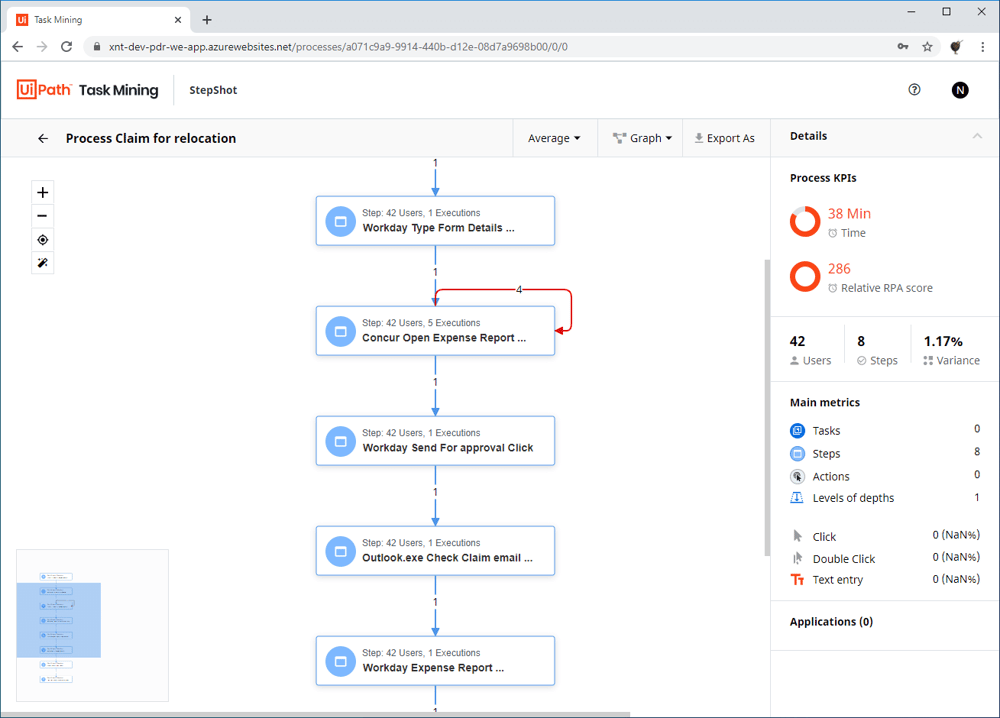The width and height of the screenshot is (1000, 718).
Task: Click the Outlook.exe Check Claim email step icon
Action: click(341, 552)
